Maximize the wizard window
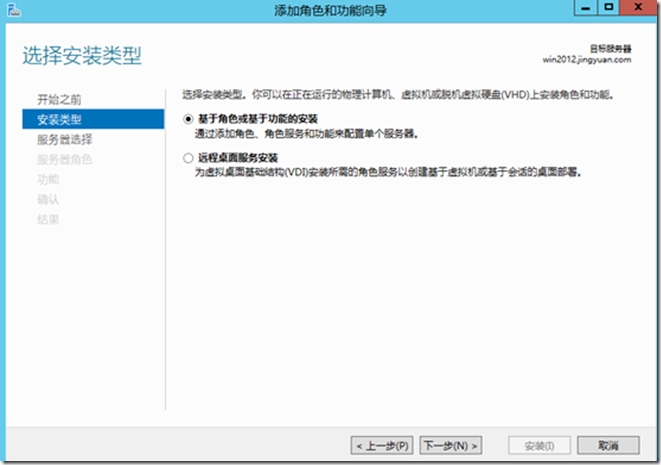 pos(609,8)
